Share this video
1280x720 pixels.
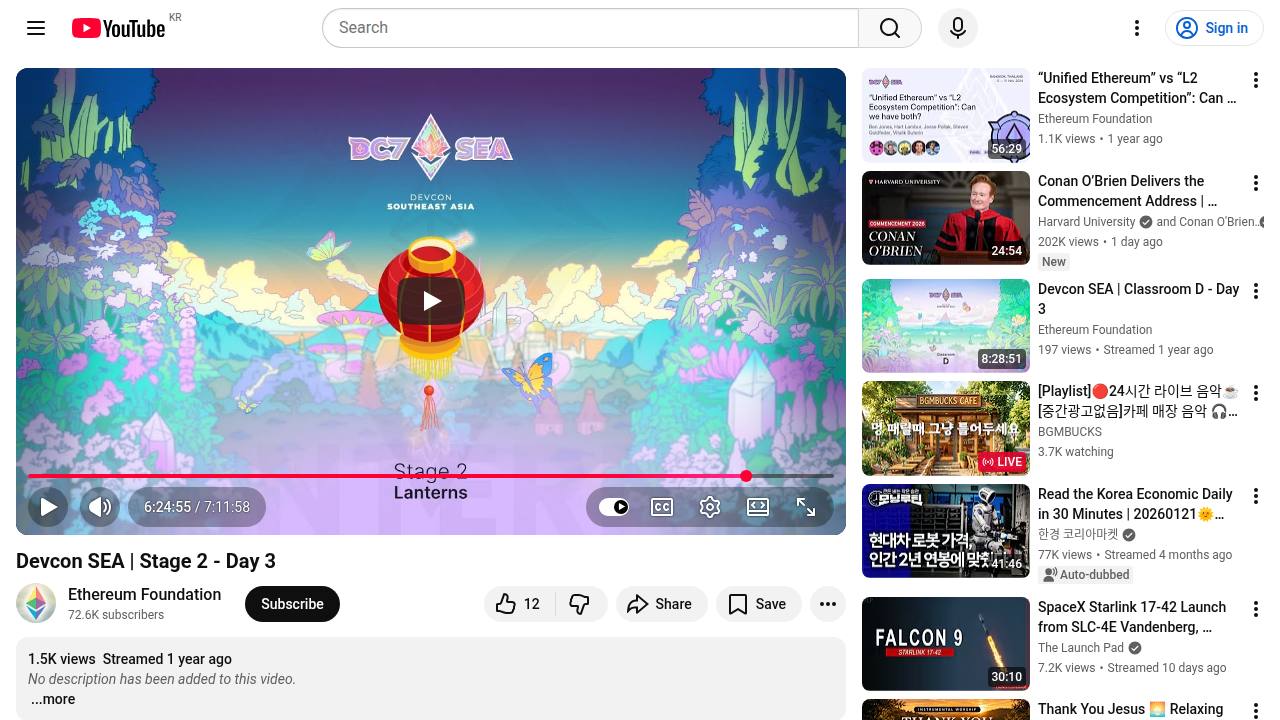660,604
